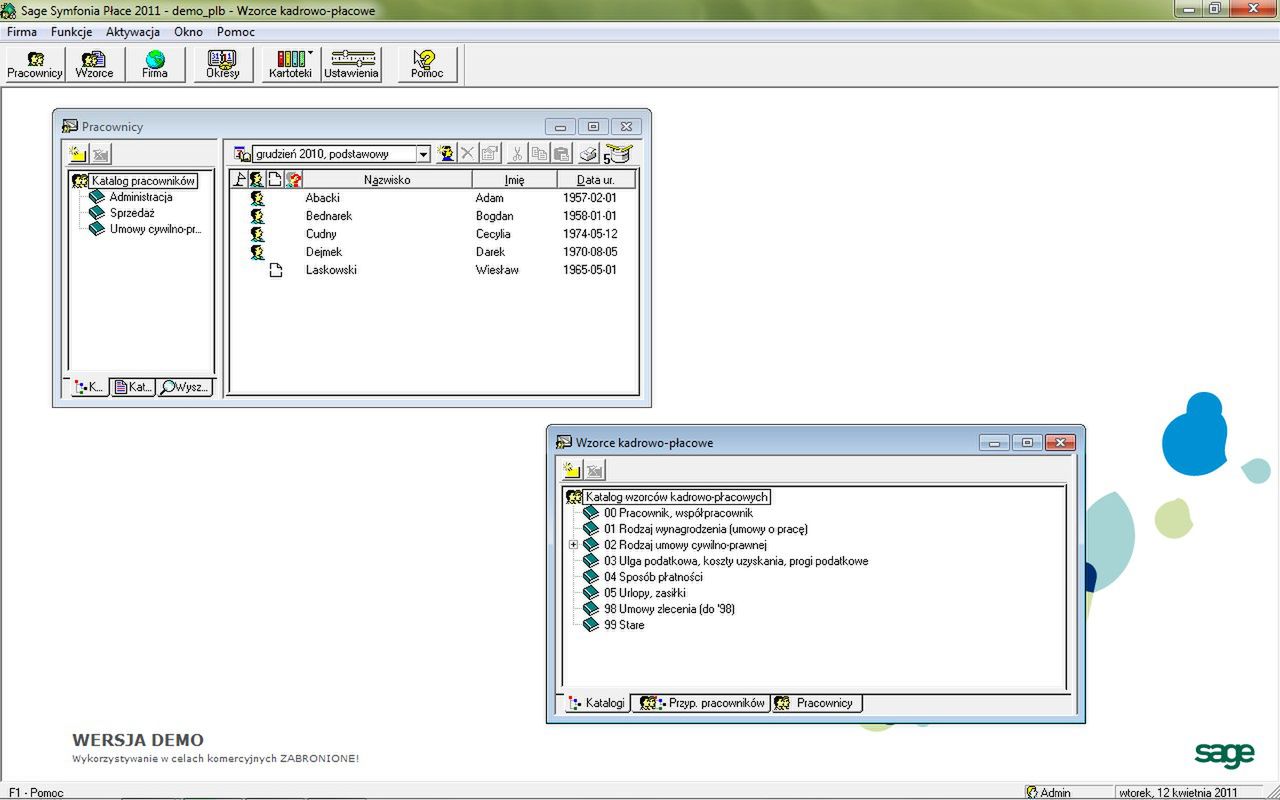Select Katalog pracowników tree root
Image resolution: width=1280 pixels, height=800 pixels.
tap(143, 181)
